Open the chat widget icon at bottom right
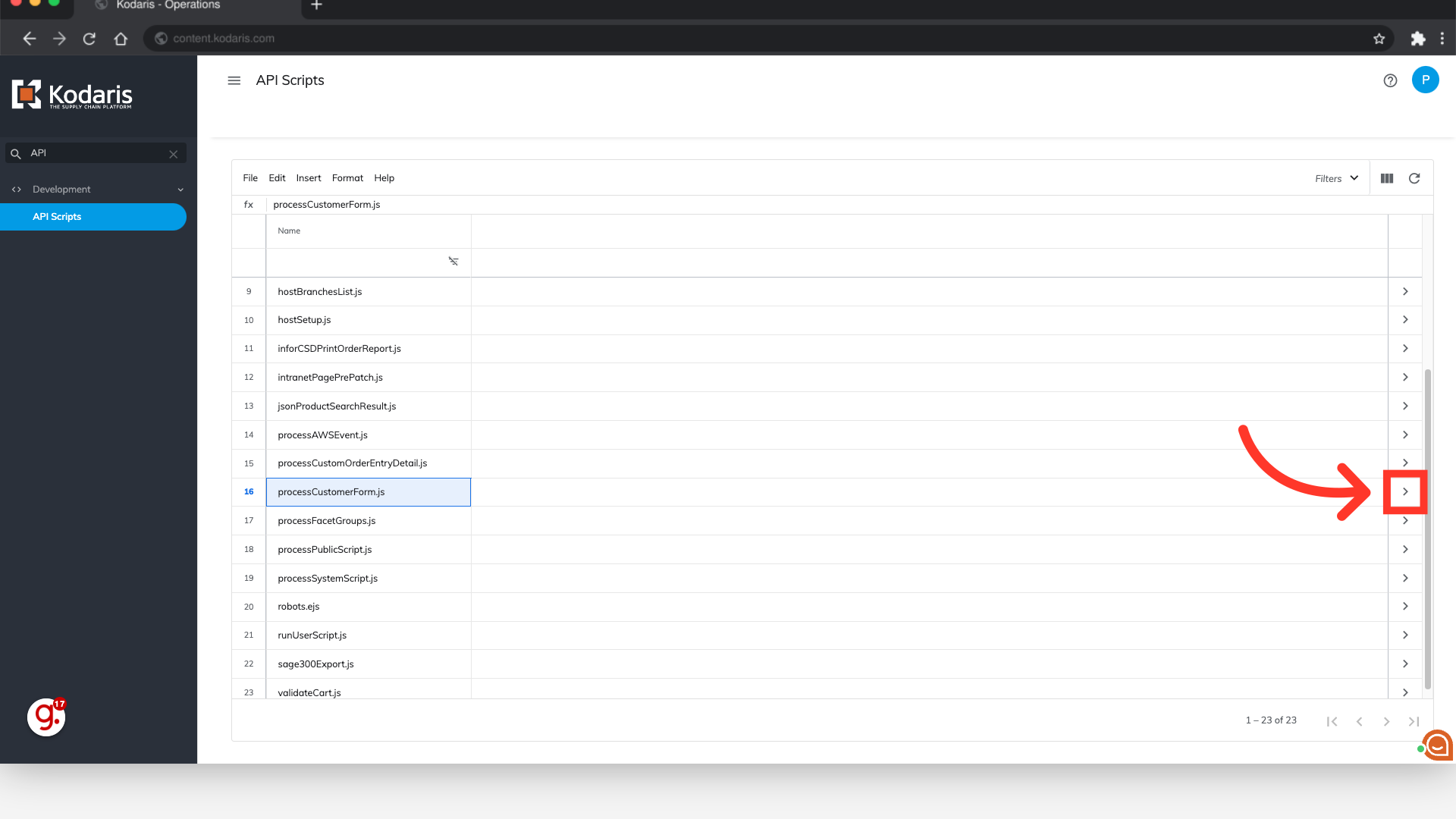The height and width of the screenshot is (819, 1456). (1437, 745)
